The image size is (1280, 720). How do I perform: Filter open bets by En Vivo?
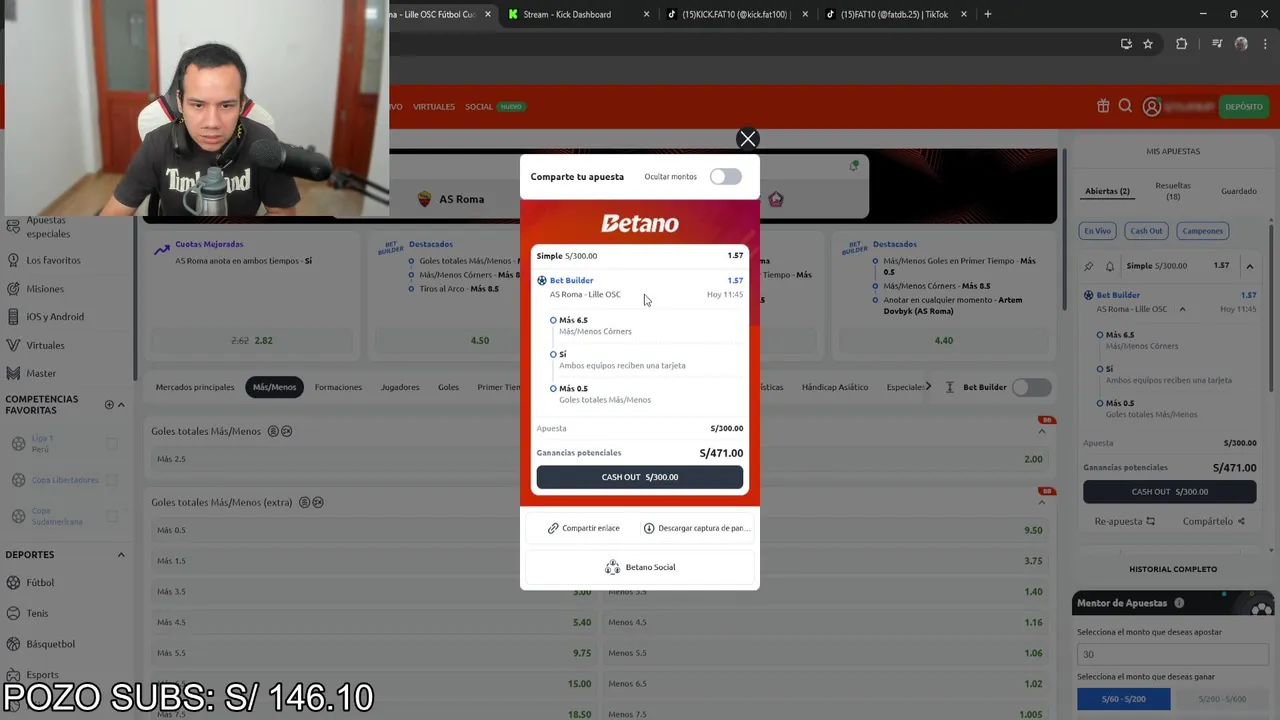[1097, 231]
